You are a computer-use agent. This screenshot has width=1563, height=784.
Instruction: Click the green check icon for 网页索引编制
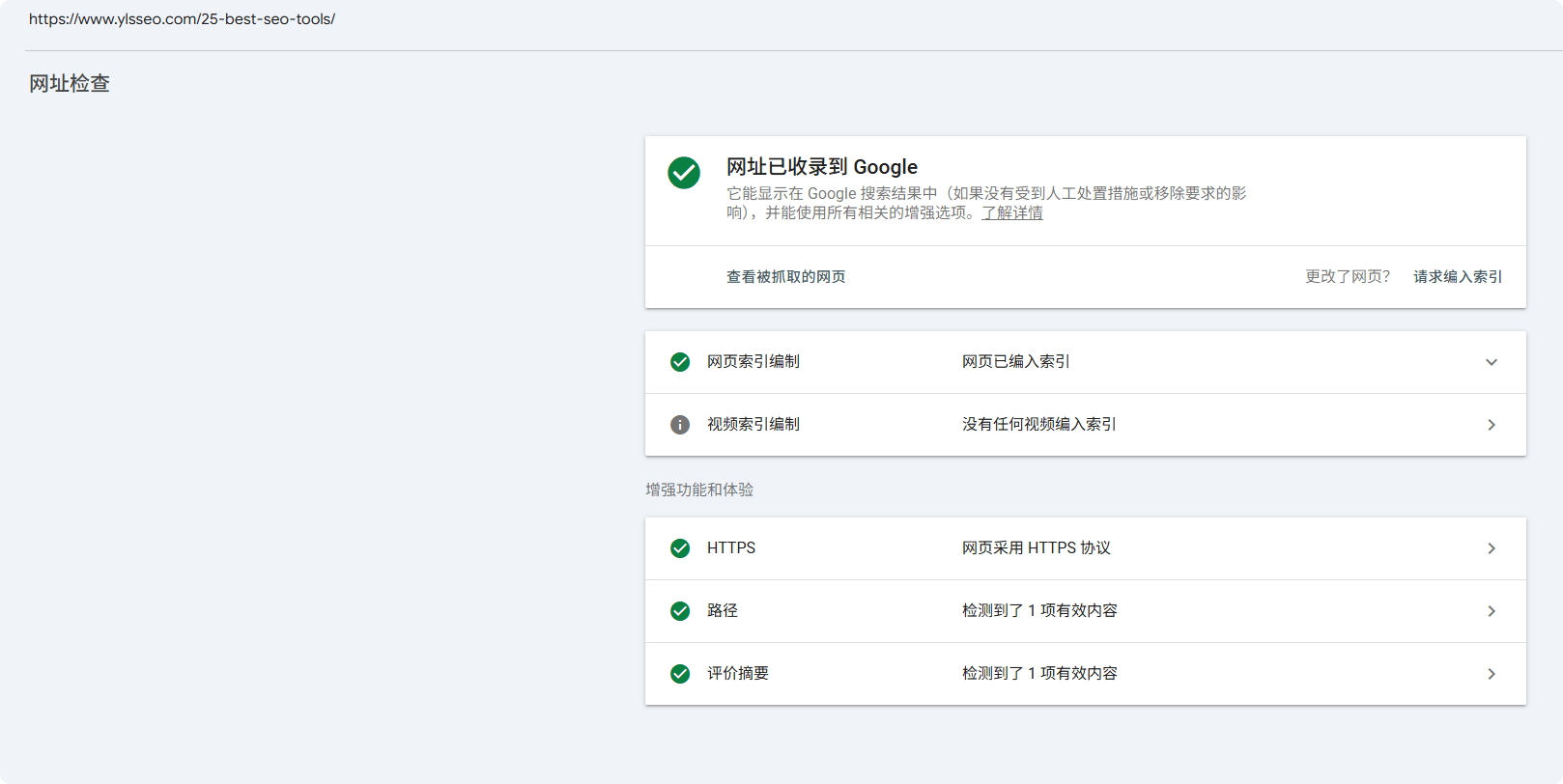click(680, 362)
